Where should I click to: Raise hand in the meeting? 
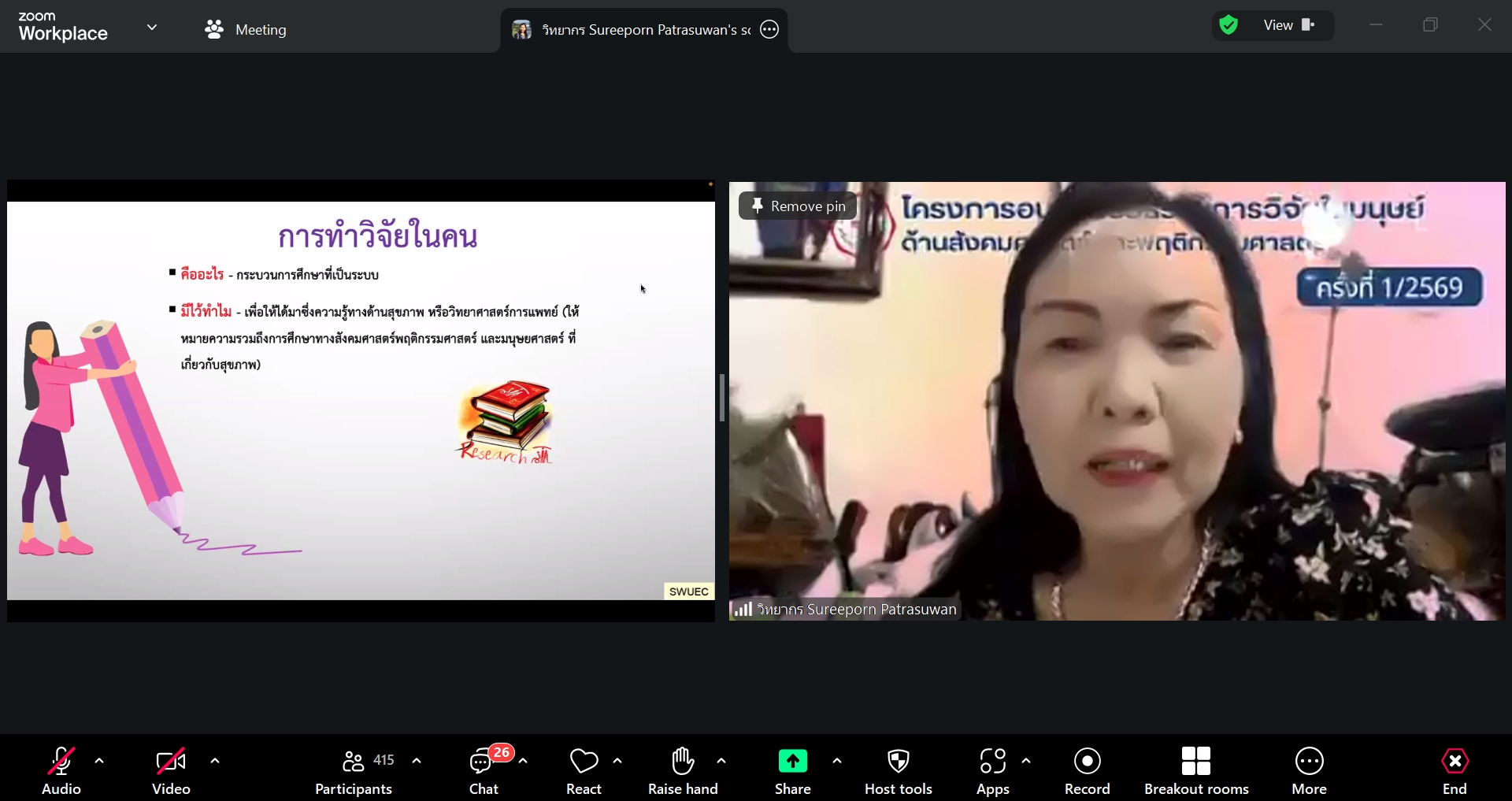683,769
